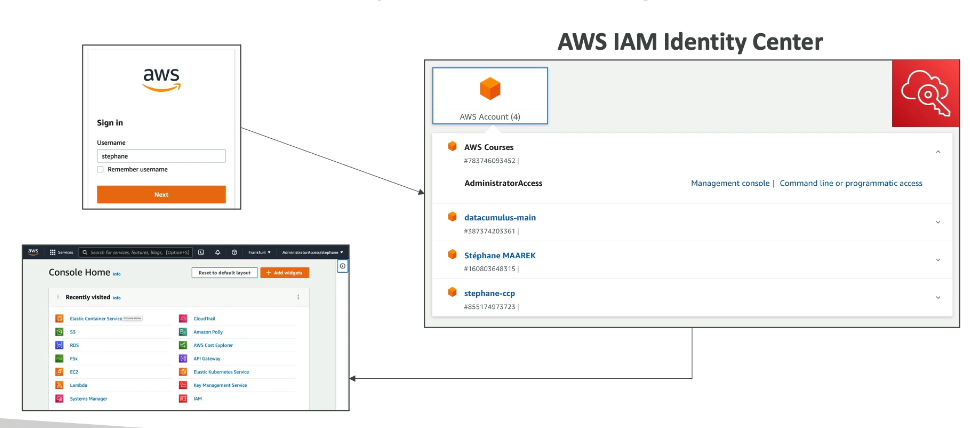
Task: Click the AWS logo on sign-in form
Action: 161,80
